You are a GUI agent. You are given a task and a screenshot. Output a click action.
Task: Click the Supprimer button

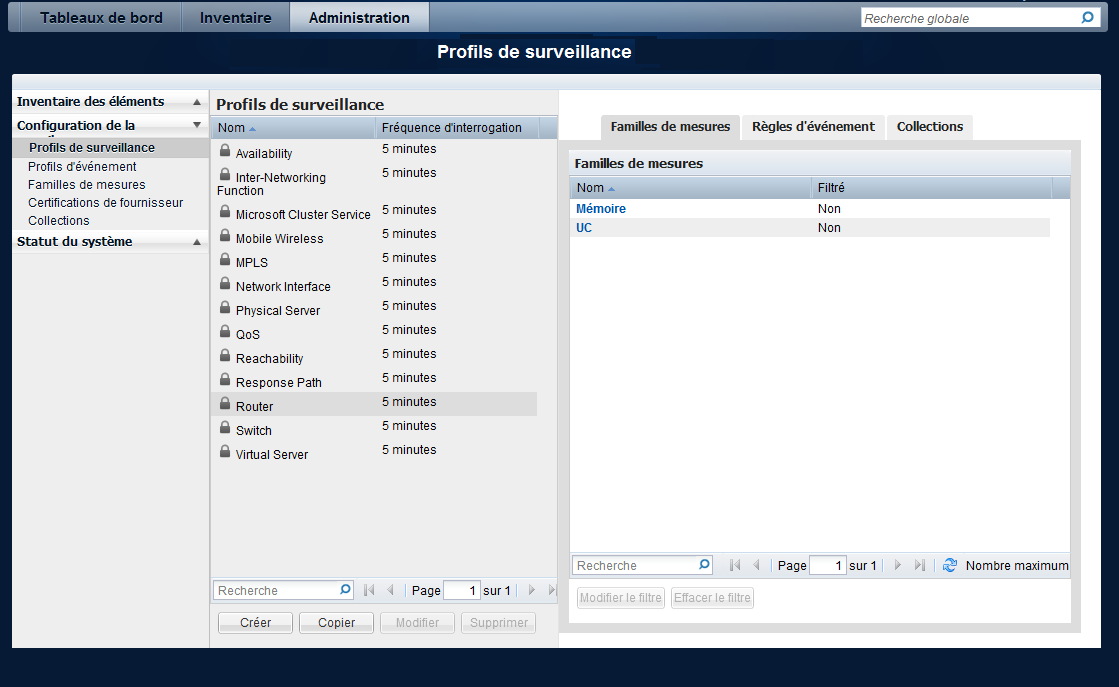(499, 623)
